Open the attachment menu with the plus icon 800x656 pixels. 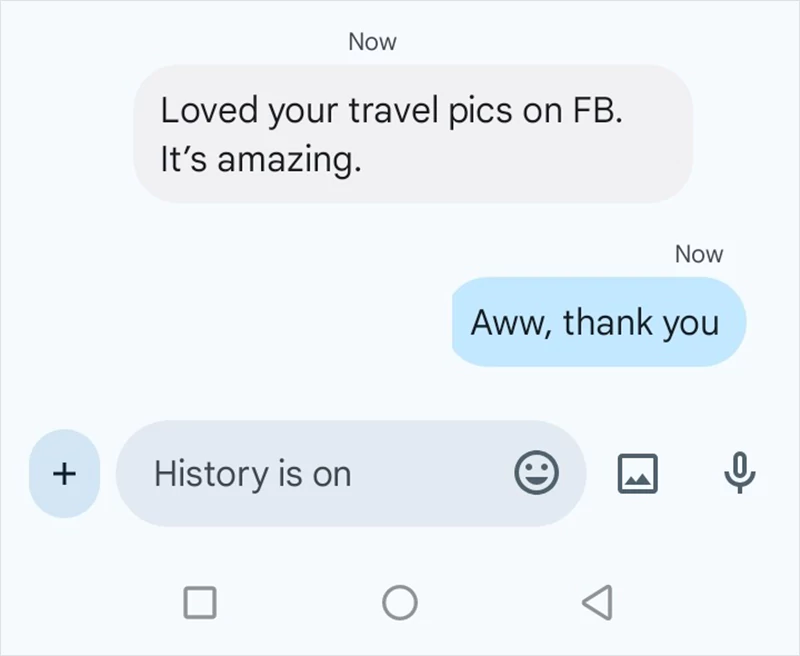[63, 474]
